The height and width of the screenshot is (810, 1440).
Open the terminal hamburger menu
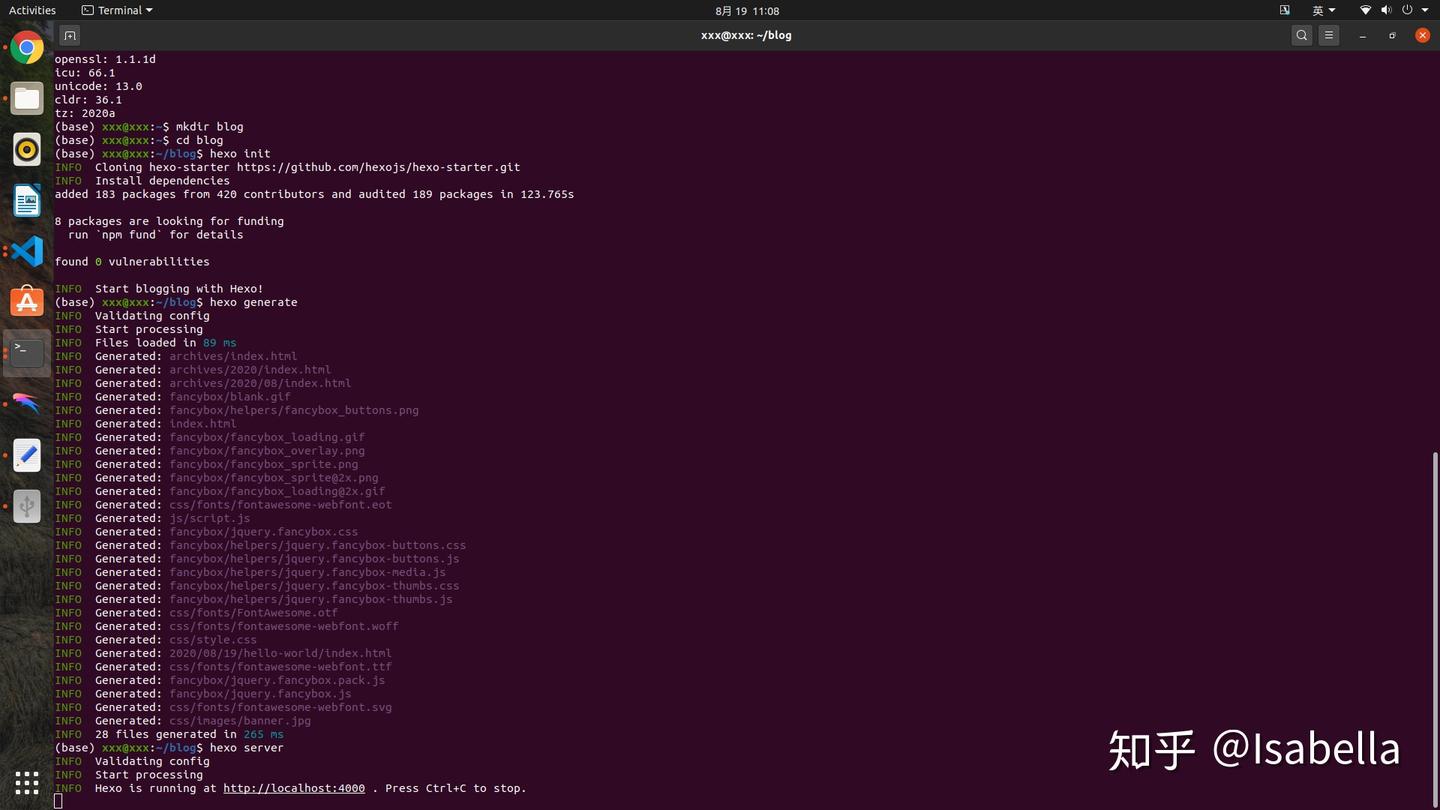pyautogui.click(x=1328, y=35)
